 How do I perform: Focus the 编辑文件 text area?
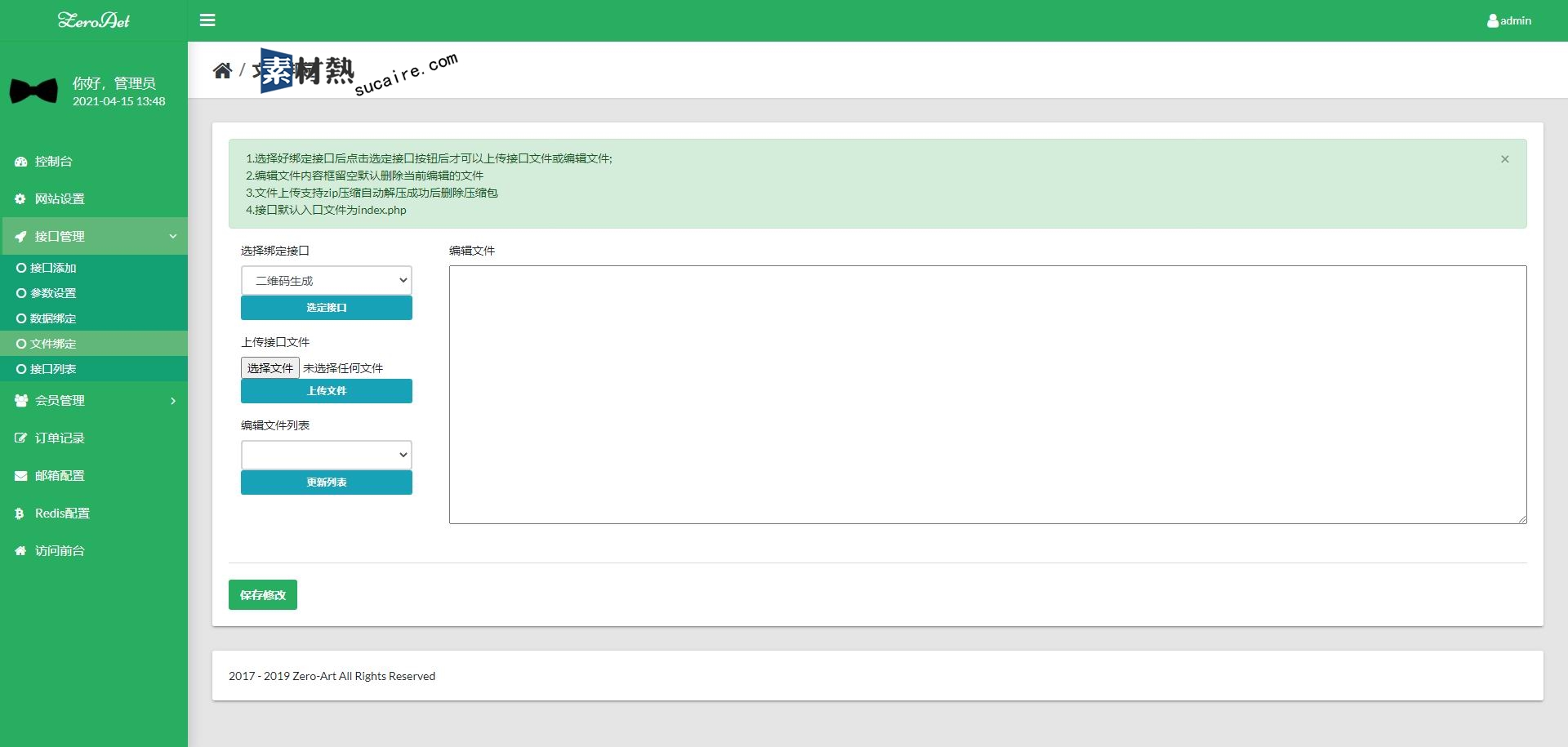coord(987,394)
